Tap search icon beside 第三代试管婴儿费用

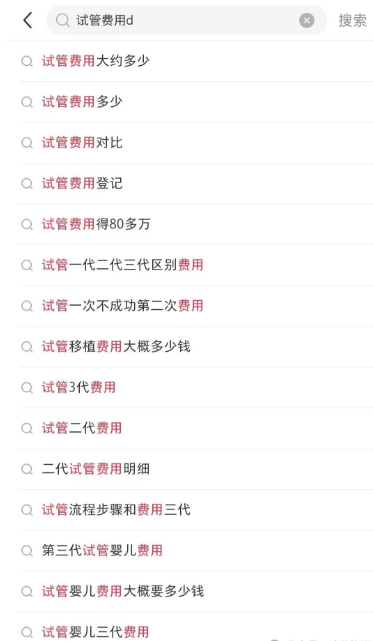(27, 551)
